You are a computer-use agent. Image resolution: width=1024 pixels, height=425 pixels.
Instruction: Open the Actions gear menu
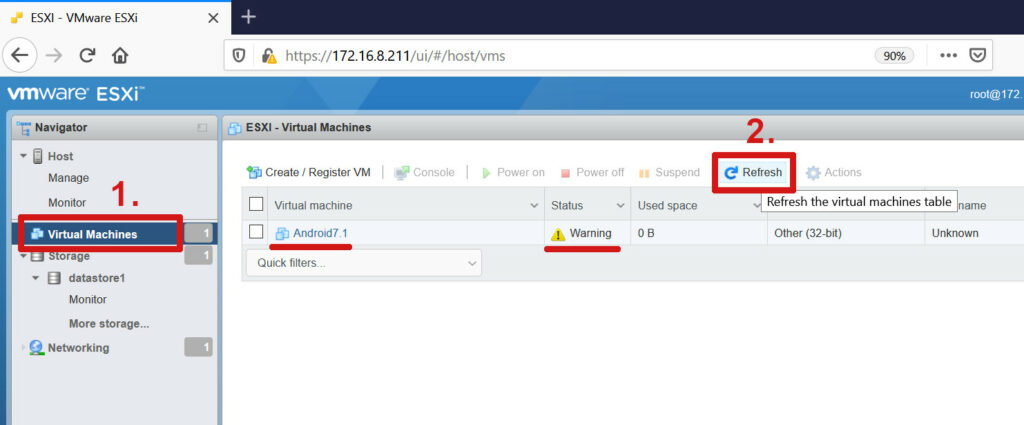click(833, 173)
